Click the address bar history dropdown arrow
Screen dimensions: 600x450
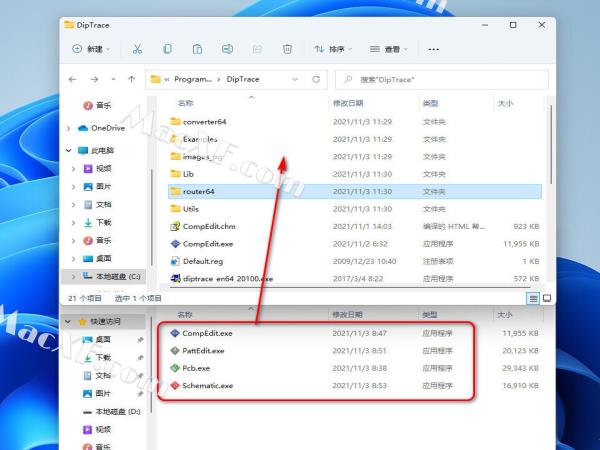point(295,79)
